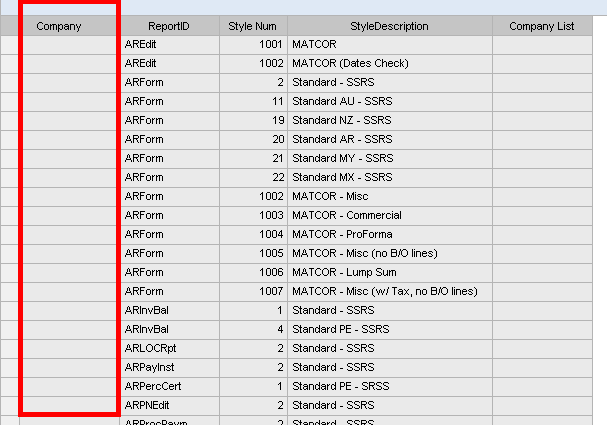The image size is (607, 425).
Task: Click the Company List cell in ARPNEdit row
Action: (542, 405)
